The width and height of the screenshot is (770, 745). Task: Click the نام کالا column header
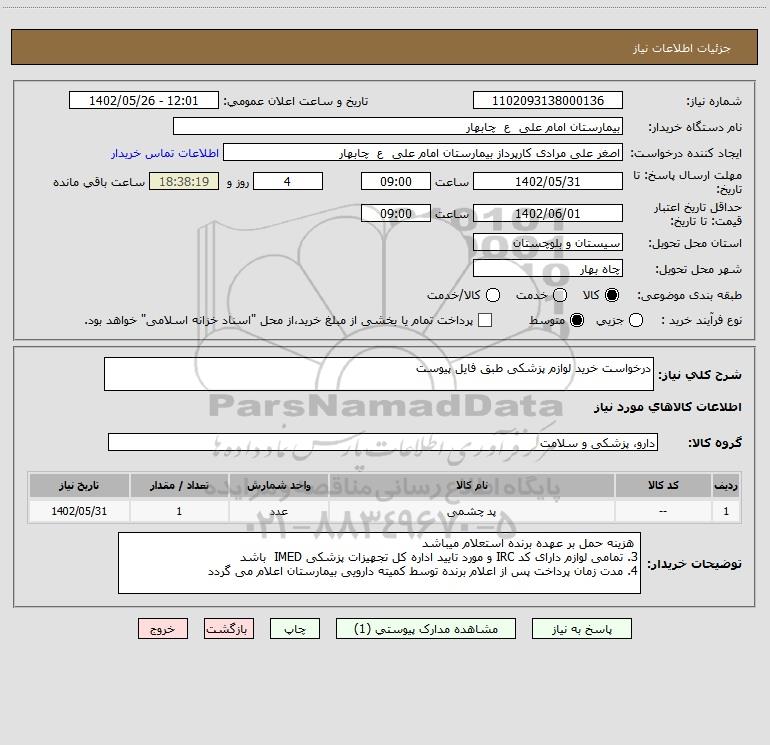click(472, 486)
